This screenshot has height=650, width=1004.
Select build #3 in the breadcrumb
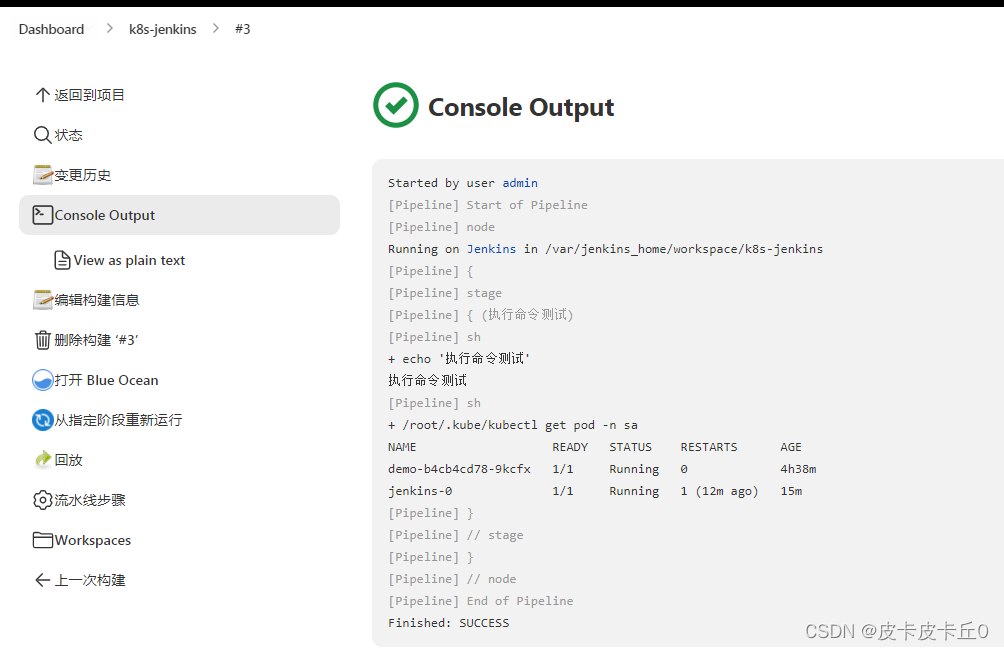(x=243, y=29)
